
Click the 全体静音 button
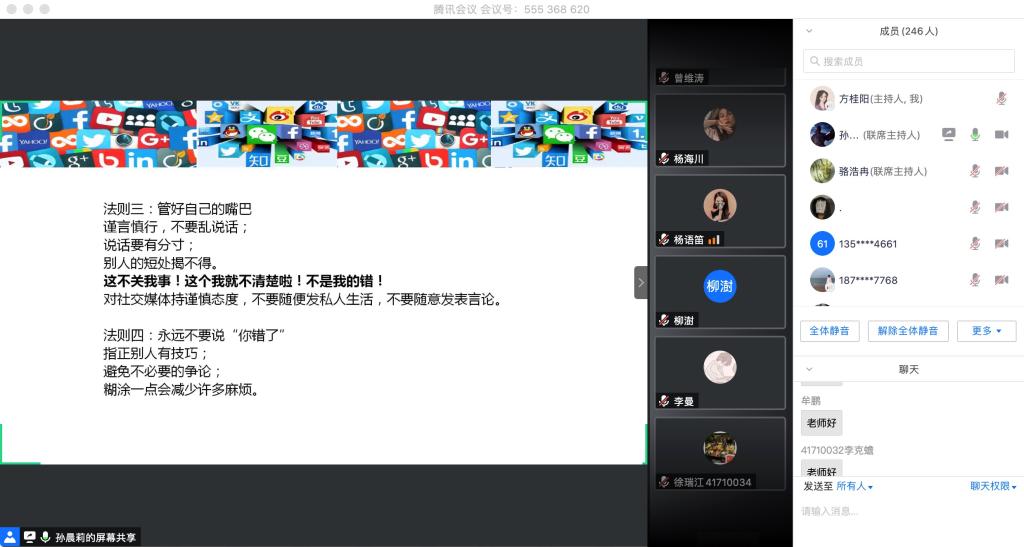[829, 331]
